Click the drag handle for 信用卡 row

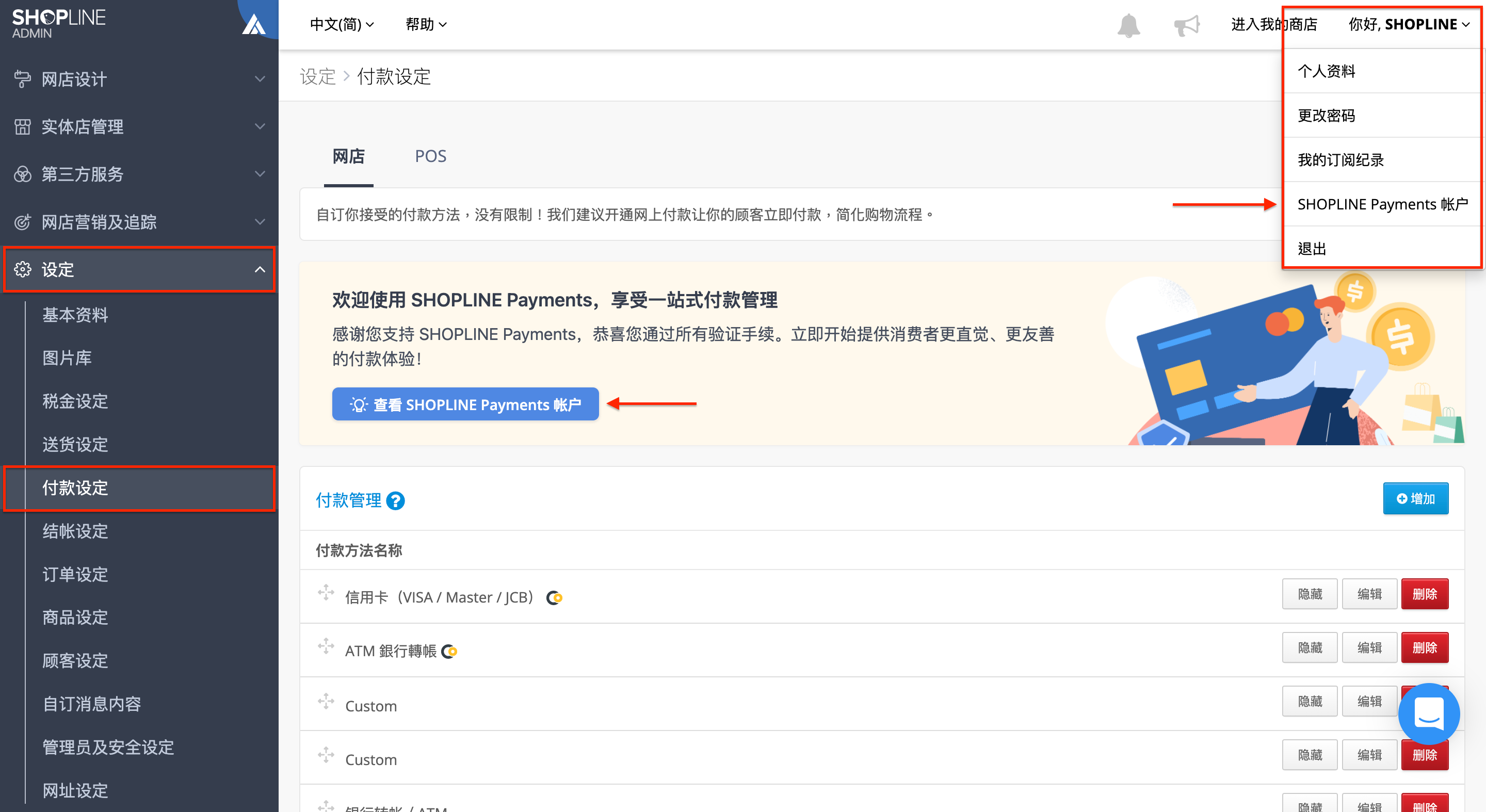coord(326,593)
